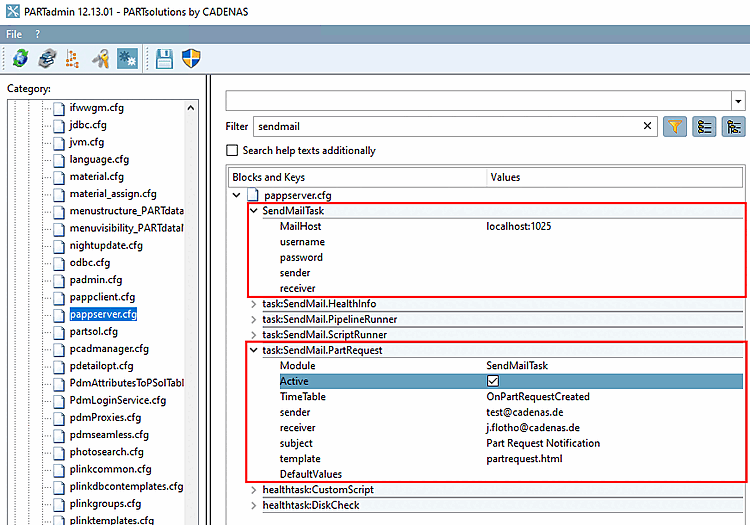Click the template value partrequest.html
The width and height of the screenshot is (750, 525).
[524, 459]
